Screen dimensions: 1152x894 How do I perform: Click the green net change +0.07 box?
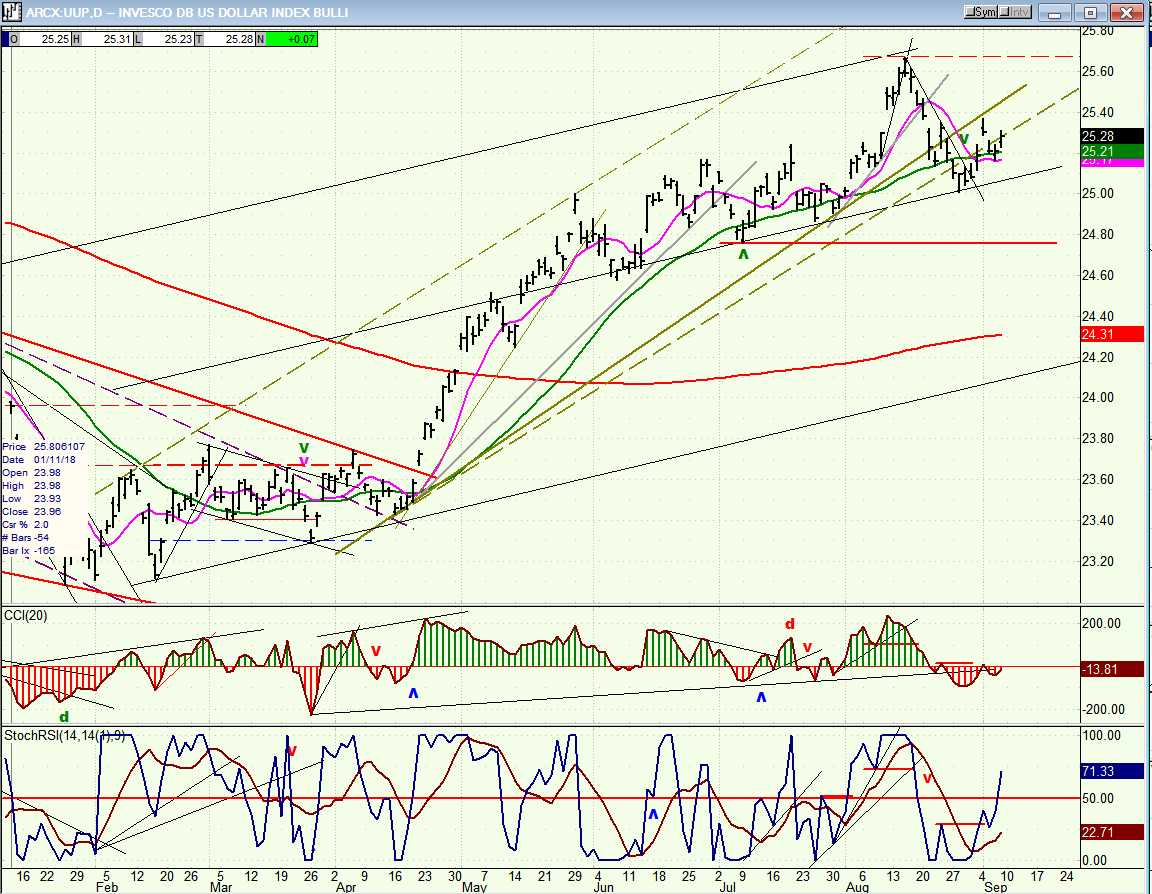point(292,39)
